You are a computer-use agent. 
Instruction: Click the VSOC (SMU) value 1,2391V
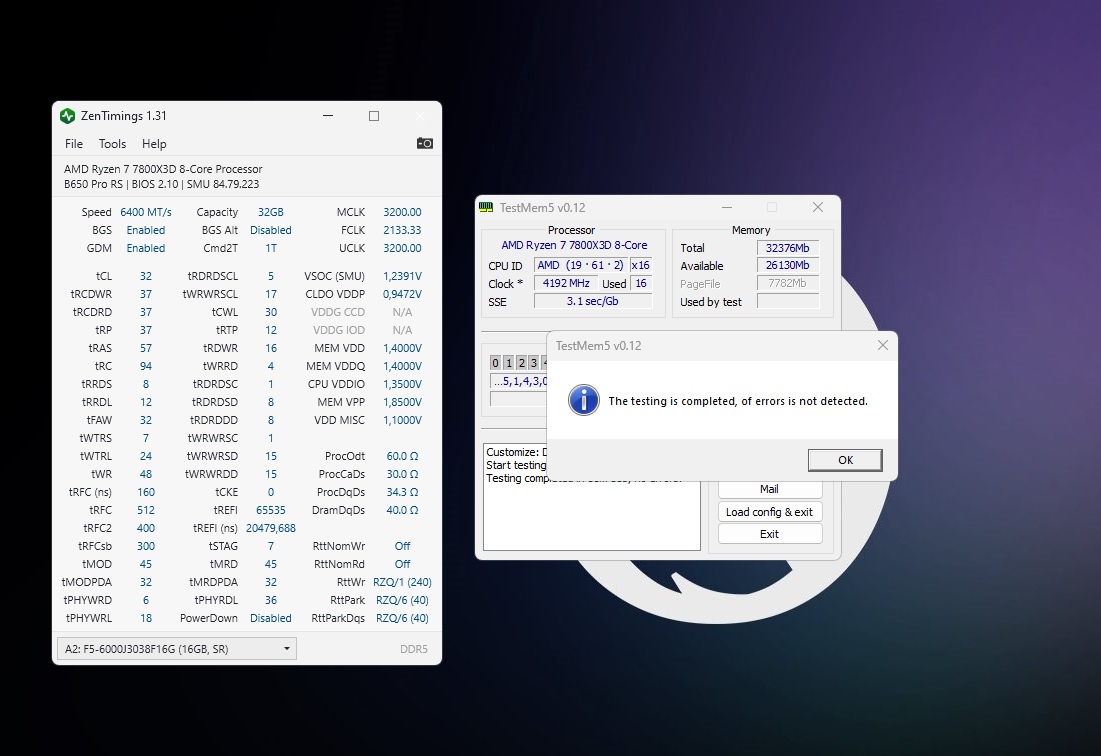(x=402, y=277)
